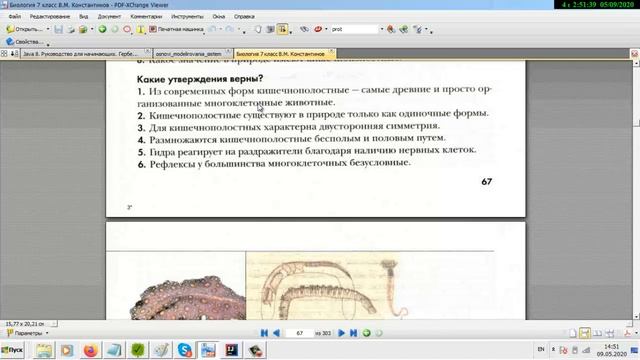The width and height of the screenshot is (640, 360).
Task: Select single page layout icon
Action: 573,333
